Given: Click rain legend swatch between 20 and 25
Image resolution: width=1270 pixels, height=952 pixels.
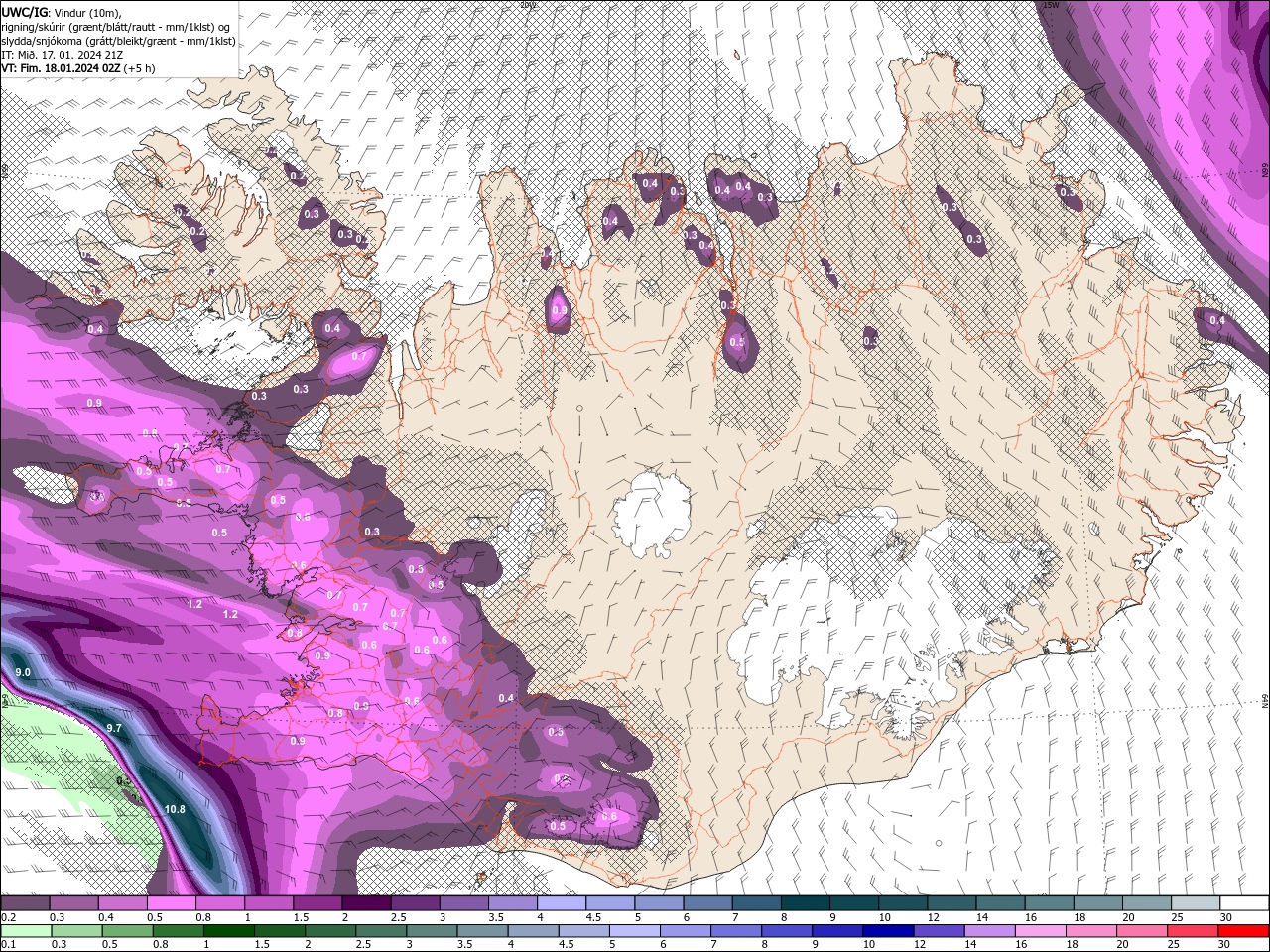Looking at the screenshot, I should click(x=1141, y=931).
